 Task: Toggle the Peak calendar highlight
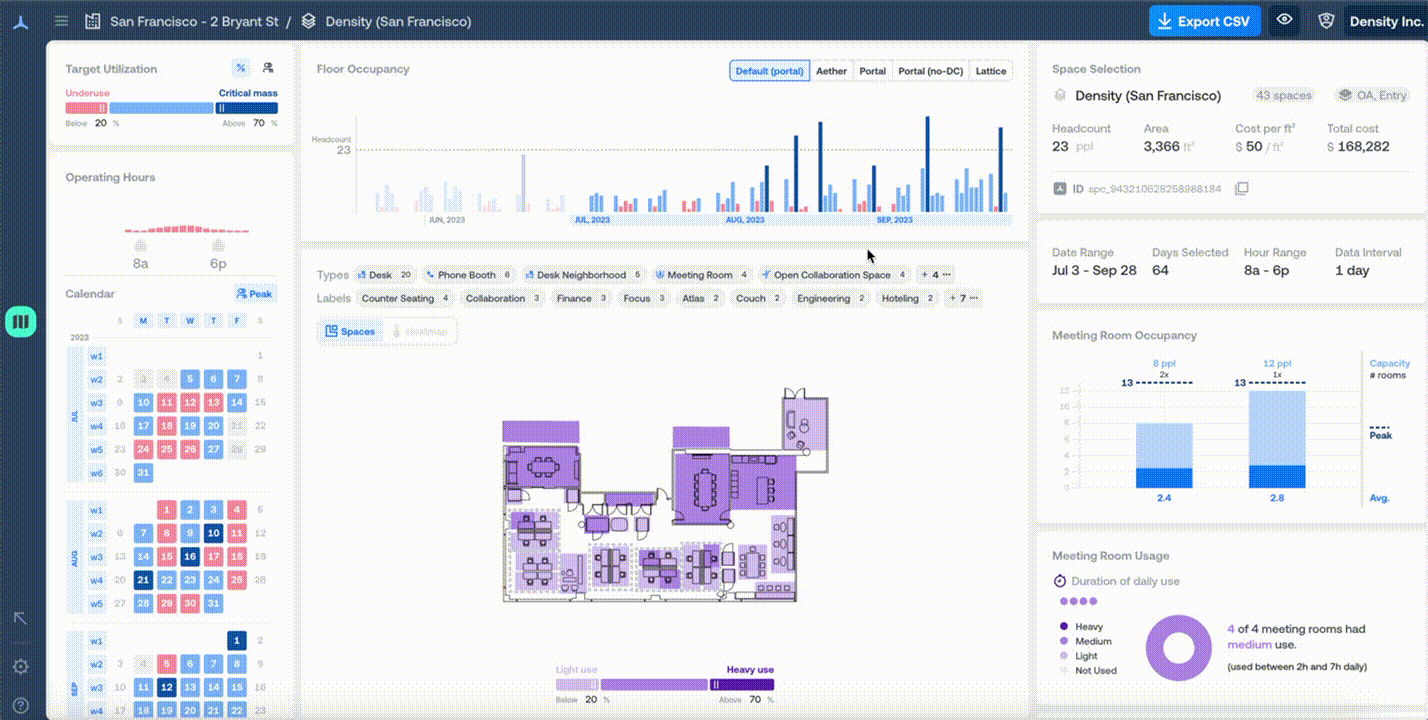[254, 294]
